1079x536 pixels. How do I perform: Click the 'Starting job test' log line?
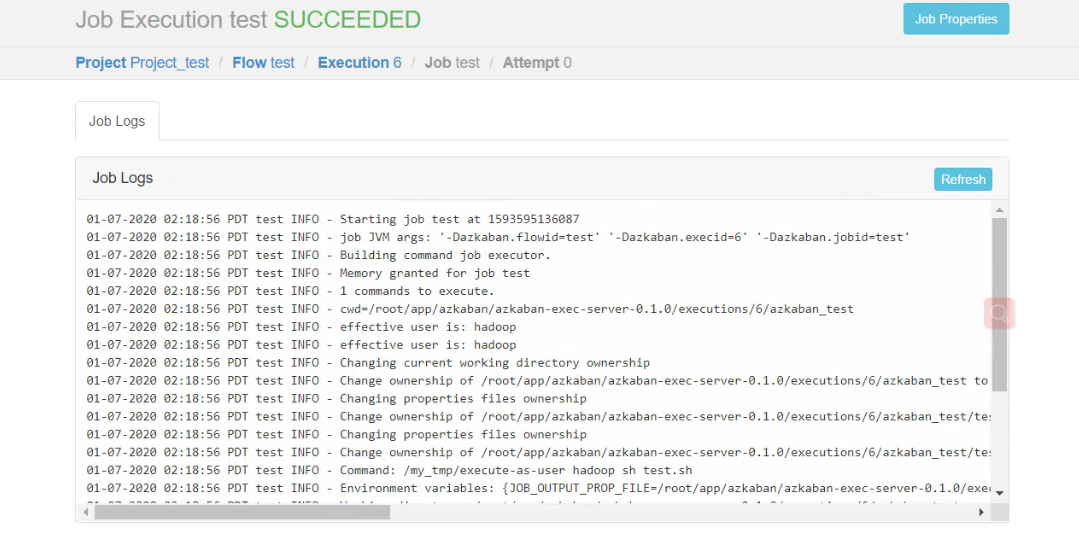pos(333,219)
